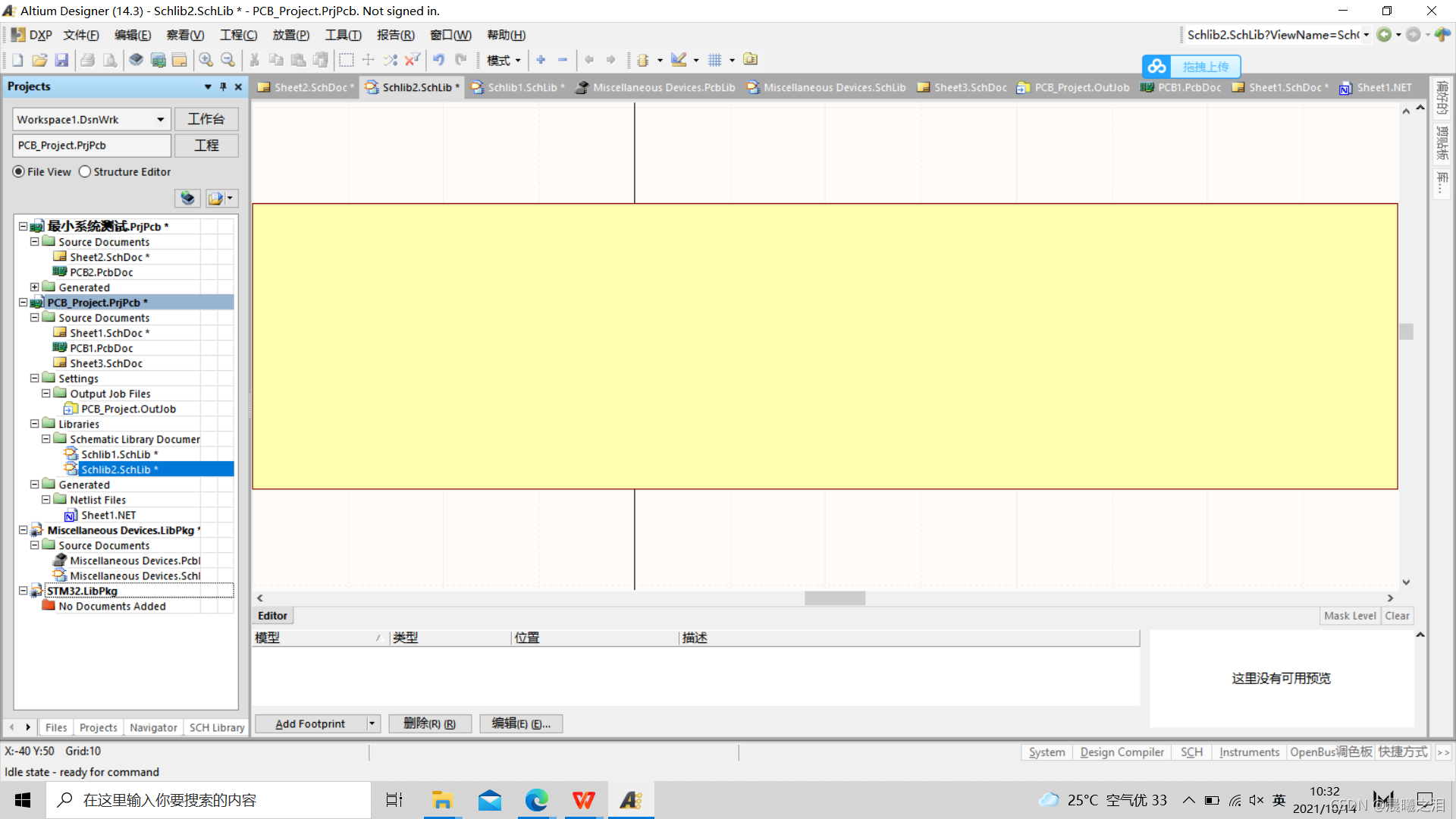Image resolution: width=1456 pixels, height=819 pixels.
Task: Add a new part with plus icon
Action: pyautogui.click(x=541, y=60)
